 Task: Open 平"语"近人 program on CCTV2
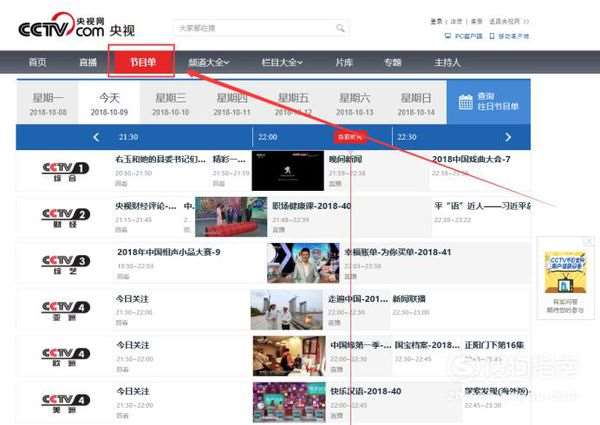(483, 206)
